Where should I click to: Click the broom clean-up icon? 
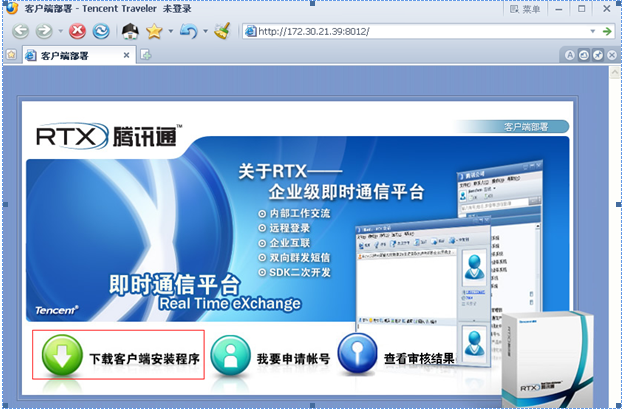pyautogui.click(x=222, y=31)
